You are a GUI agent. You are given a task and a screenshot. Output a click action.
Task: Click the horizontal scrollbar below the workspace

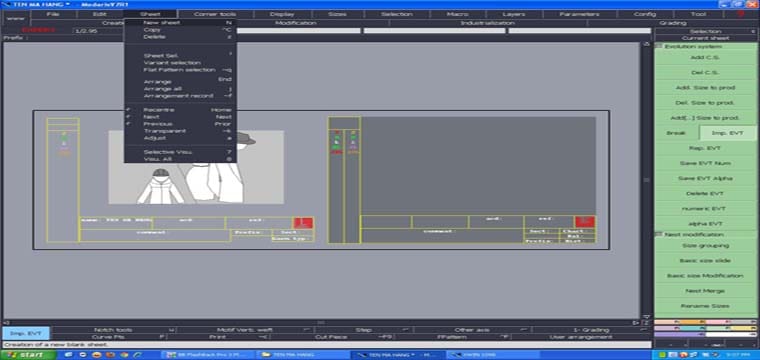[x=320, y=322]
